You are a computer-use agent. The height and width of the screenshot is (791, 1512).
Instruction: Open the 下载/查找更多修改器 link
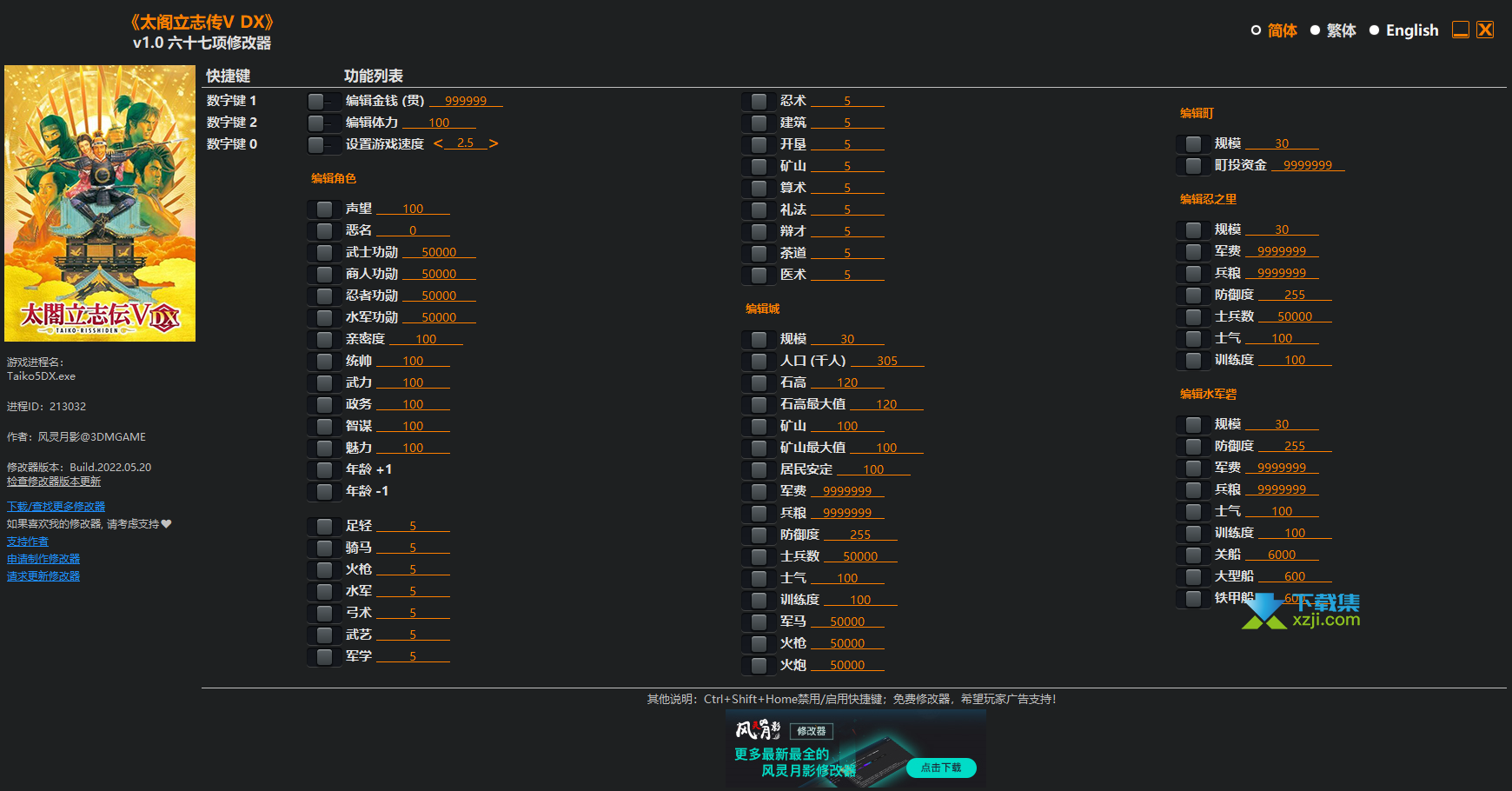coord(56,507)
